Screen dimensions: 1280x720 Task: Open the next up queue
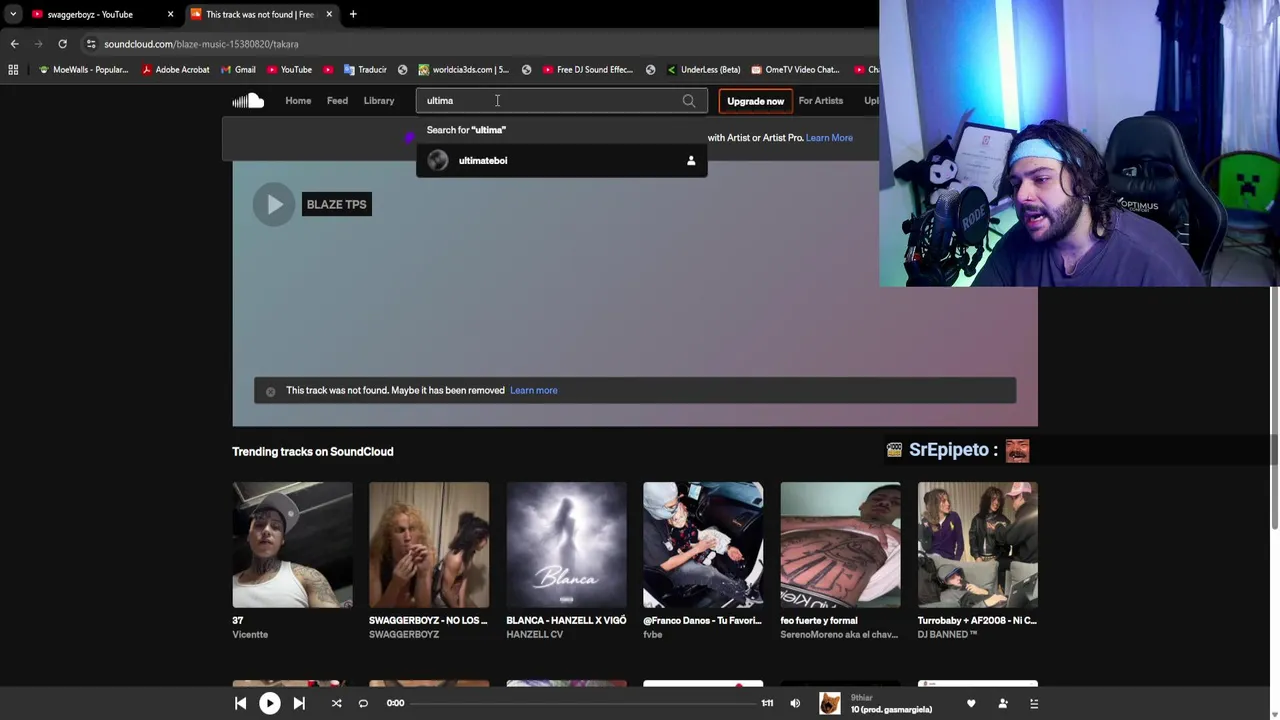(x=1034, y=703)
